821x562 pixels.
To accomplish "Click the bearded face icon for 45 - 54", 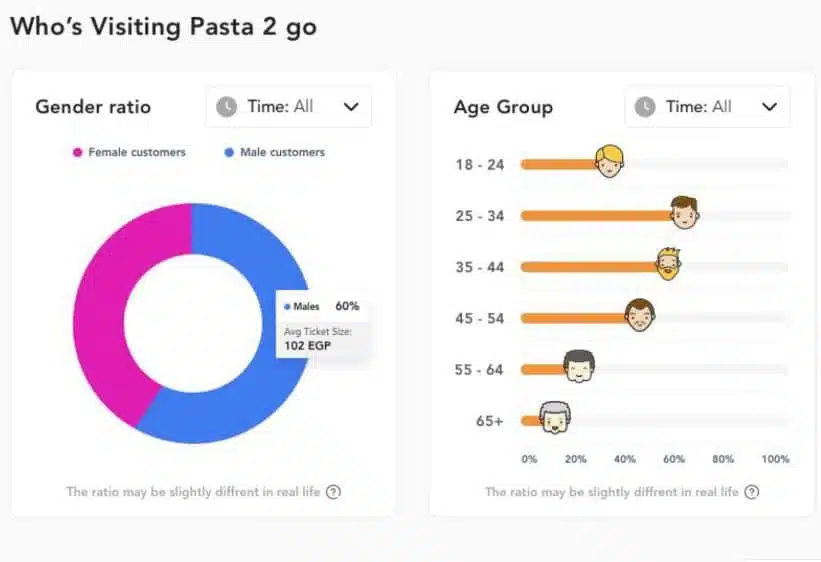I will pos(639,315).
